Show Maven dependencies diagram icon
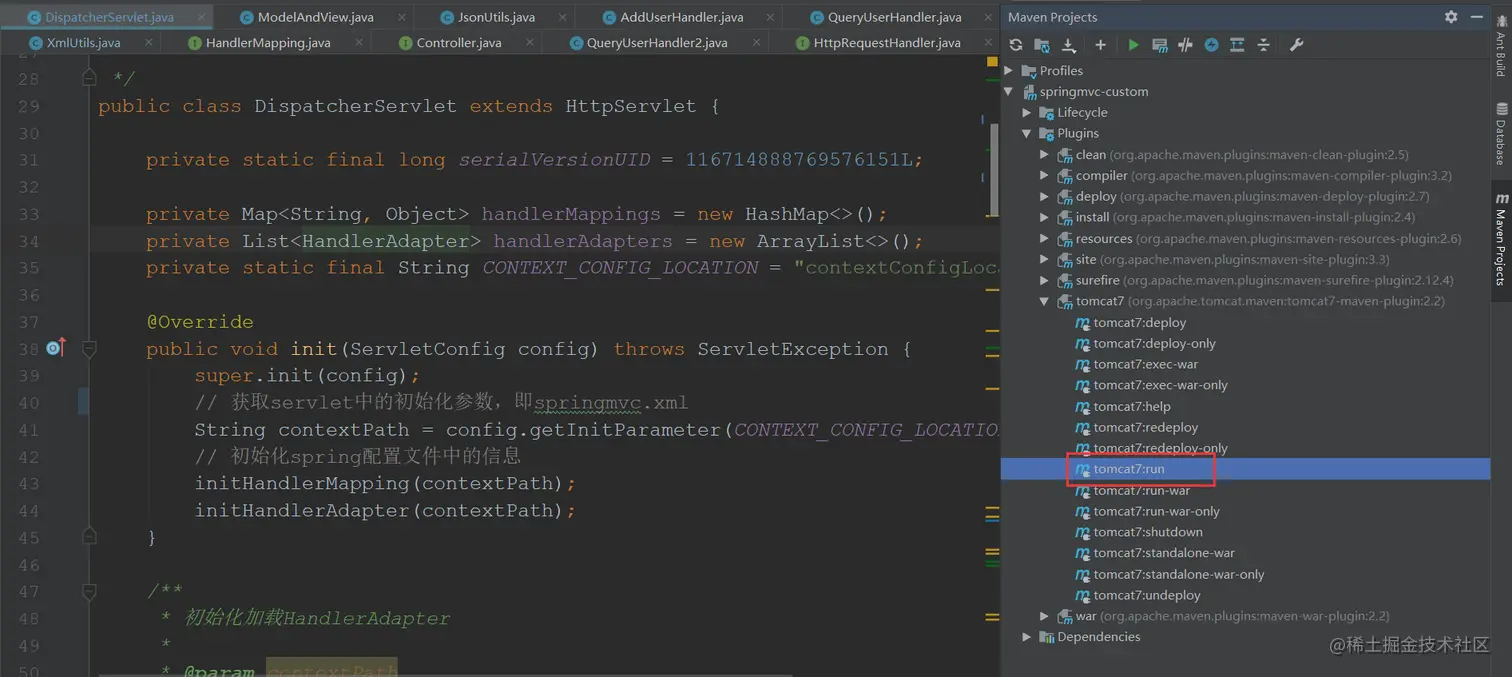This screenshot has width=1512, height=677. pos(1237,45)
